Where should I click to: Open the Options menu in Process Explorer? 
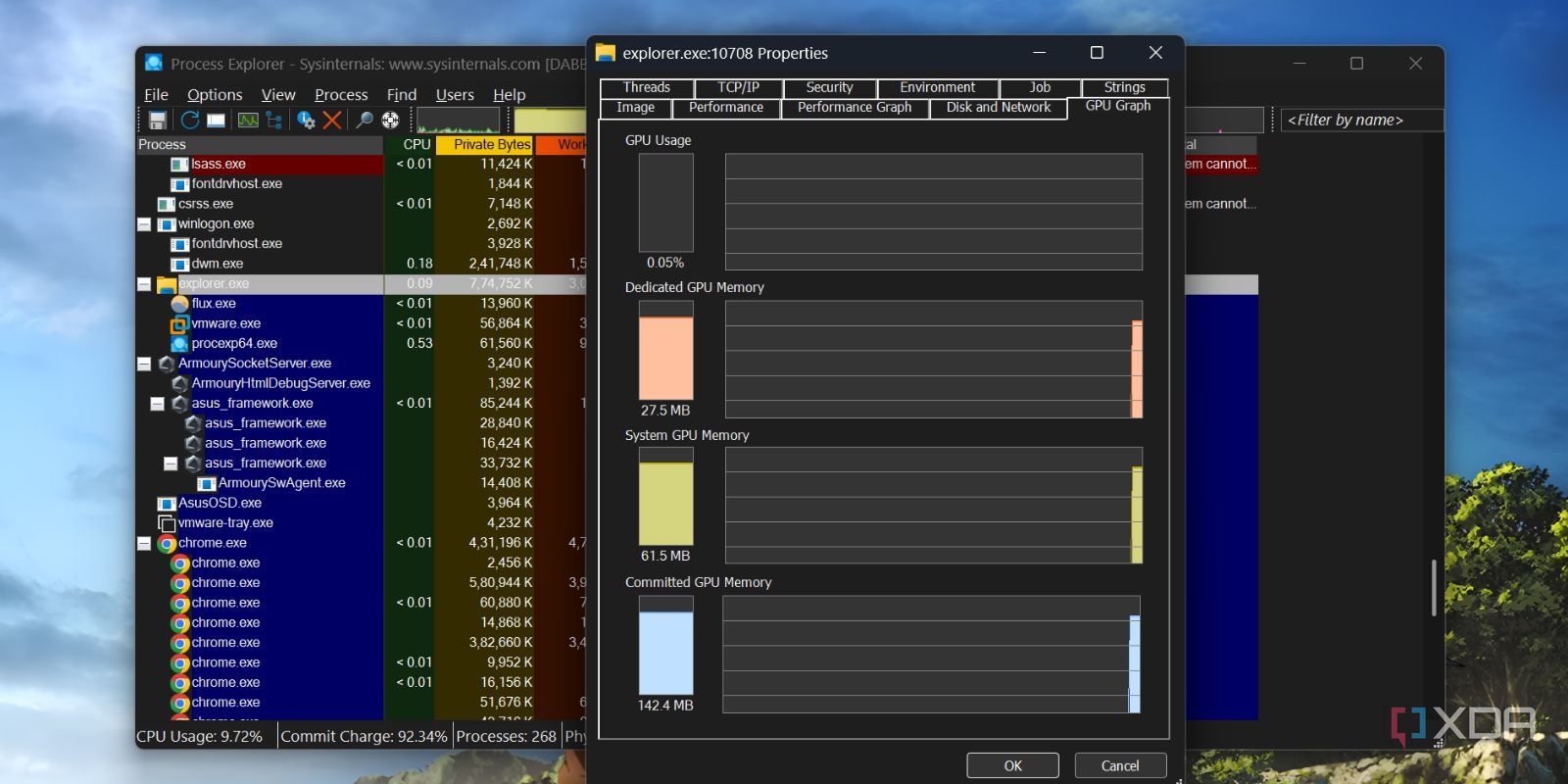pyautogui.click(x=215, y=95)
